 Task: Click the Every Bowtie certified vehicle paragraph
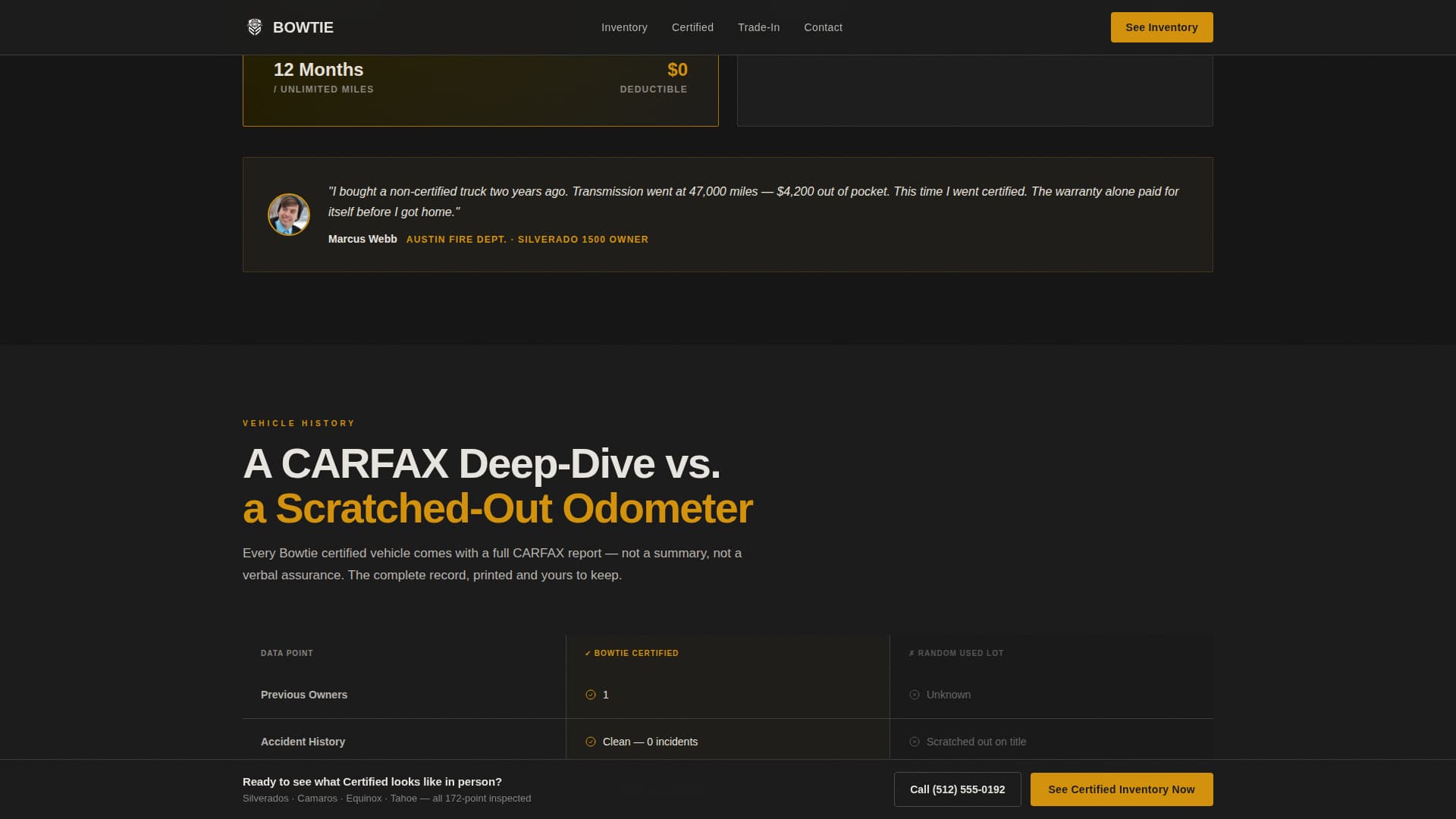pyautogui.click(x=492, y=564)
